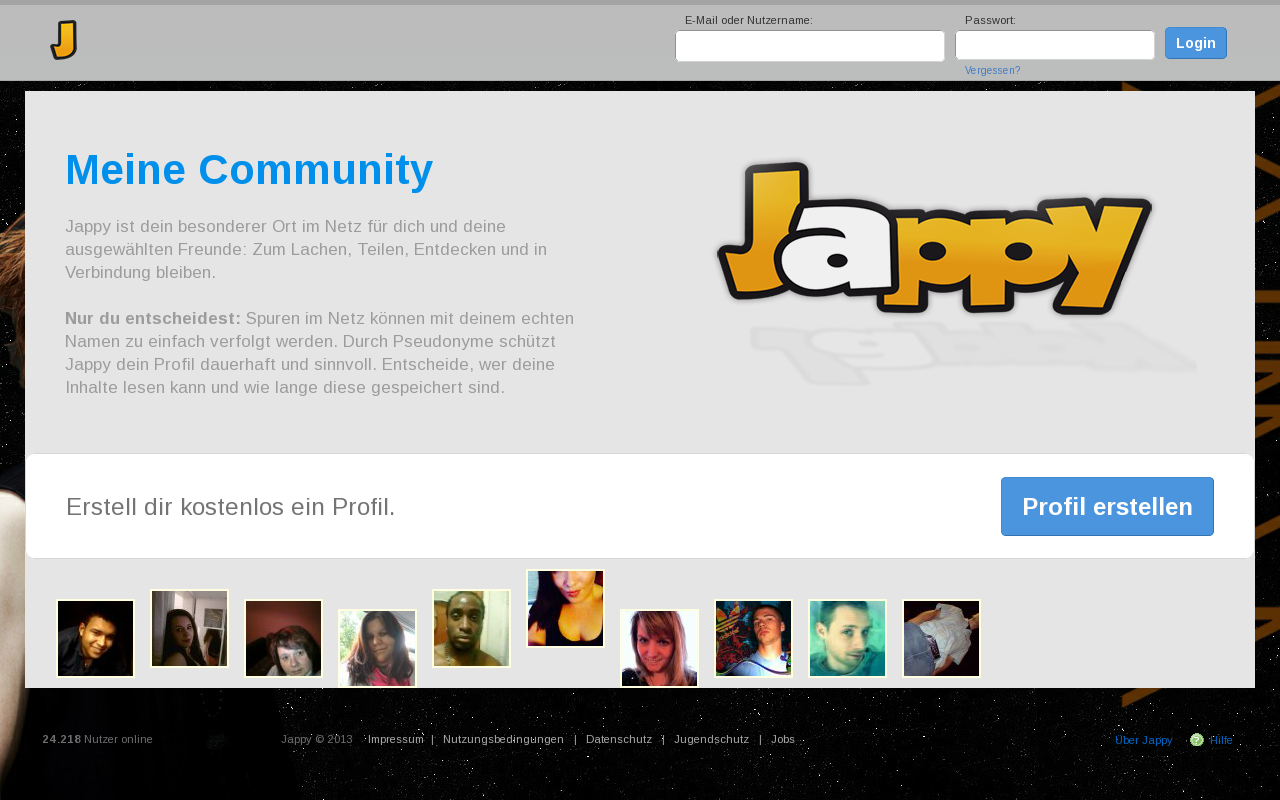Open profile photo with reddish background
This screenshot has width=1280, height=800.
pos(284,638)
